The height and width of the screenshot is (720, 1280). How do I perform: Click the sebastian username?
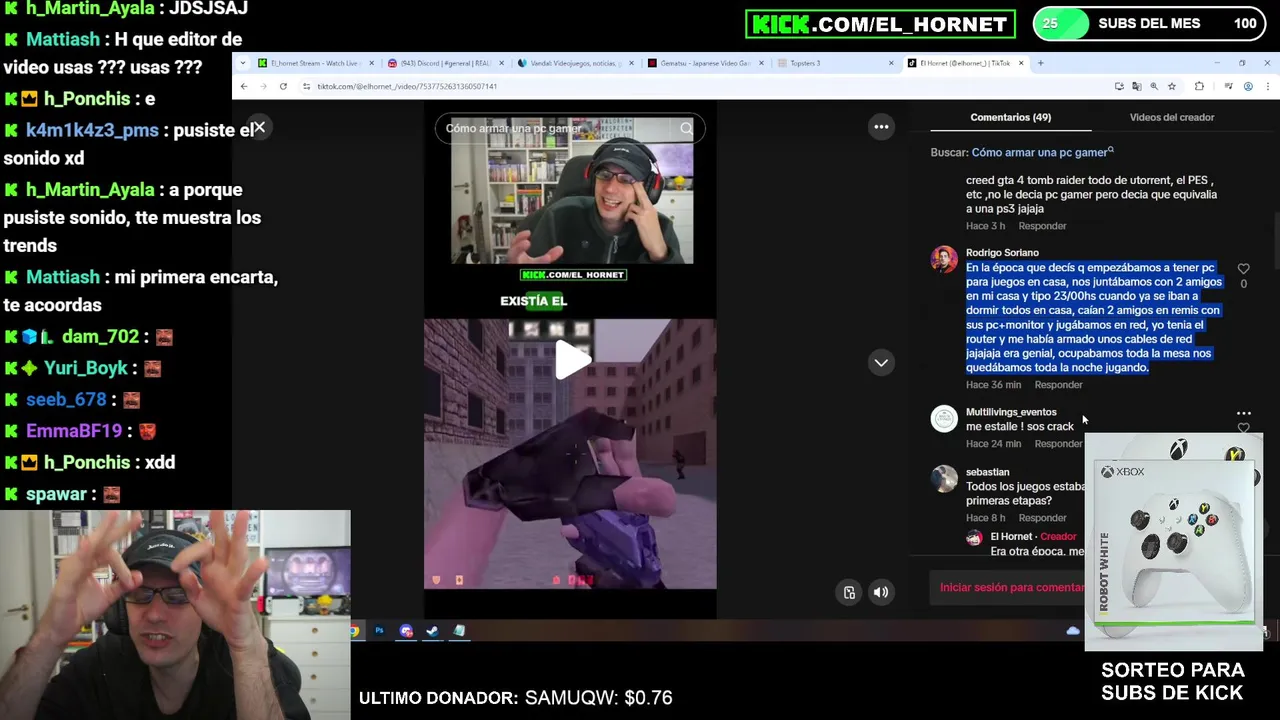tap(987, 472)
